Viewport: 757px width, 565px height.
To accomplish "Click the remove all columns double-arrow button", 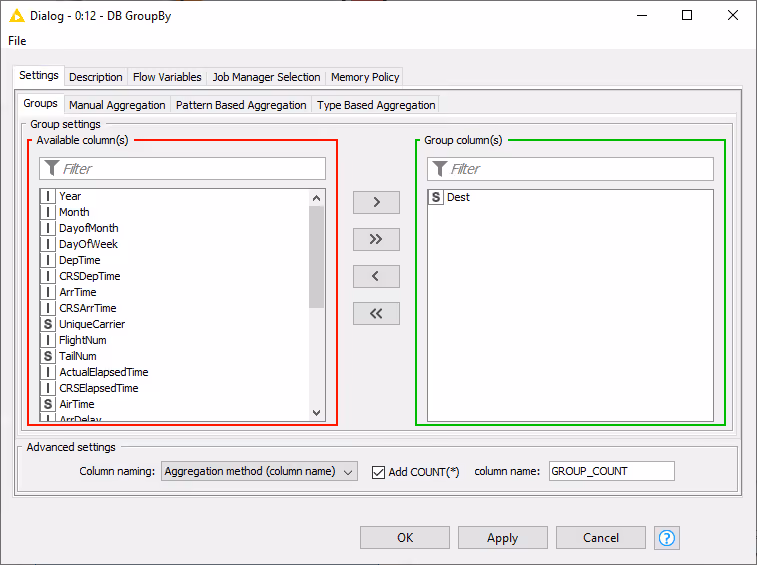I will tap(376, 313).
